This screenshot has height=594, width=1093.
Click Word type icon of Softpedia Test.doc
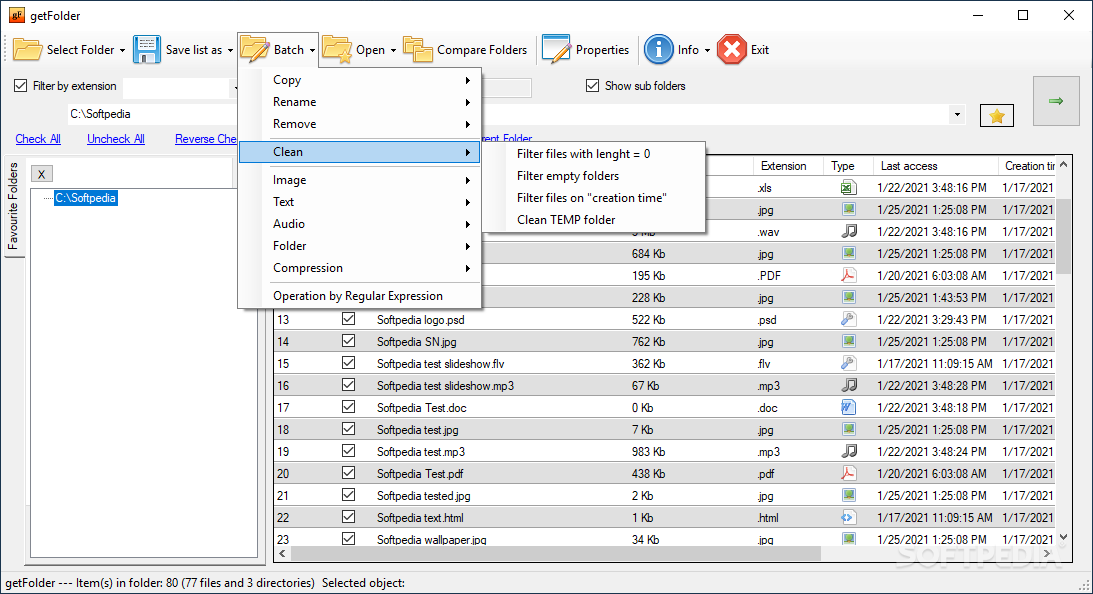click(848, 407)
